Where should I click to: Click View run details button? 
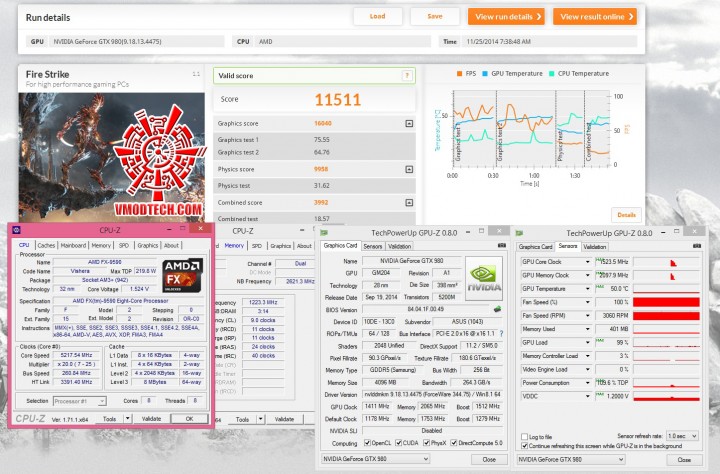point(506,17)
